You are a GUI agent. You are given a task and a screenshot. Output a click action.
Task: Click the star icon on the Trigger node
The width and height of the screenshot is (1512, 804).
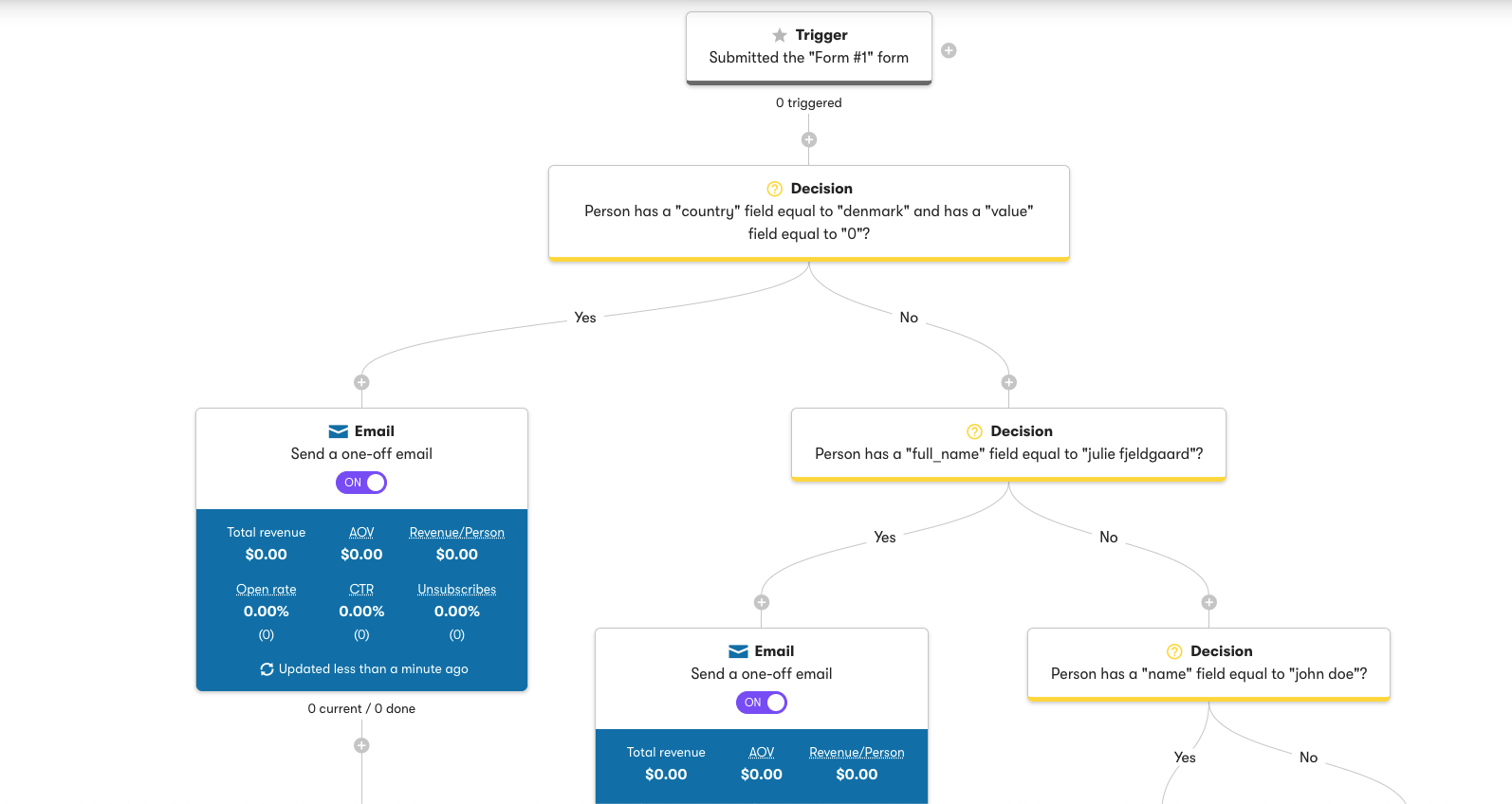tap(780, 35)
